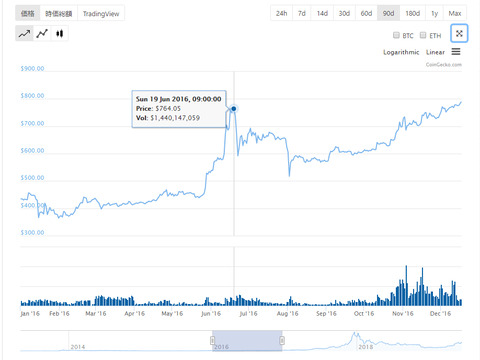Click the $600.00 axis label
The image size is (480, 360).
coord(32,150)
